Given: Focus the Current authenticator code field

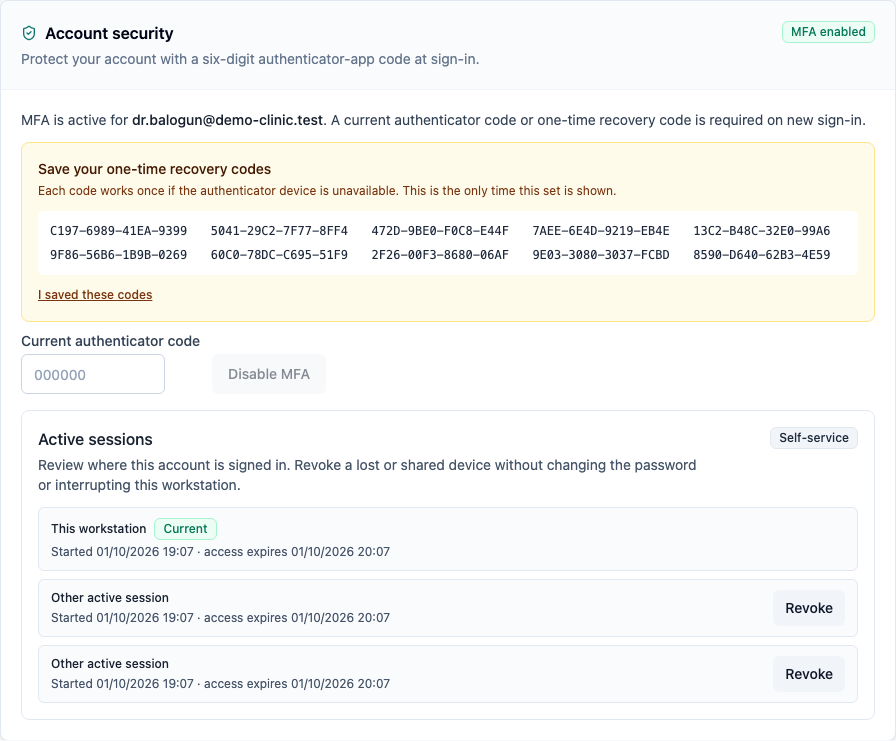Looking at the screenshot, I should [93, 374].
